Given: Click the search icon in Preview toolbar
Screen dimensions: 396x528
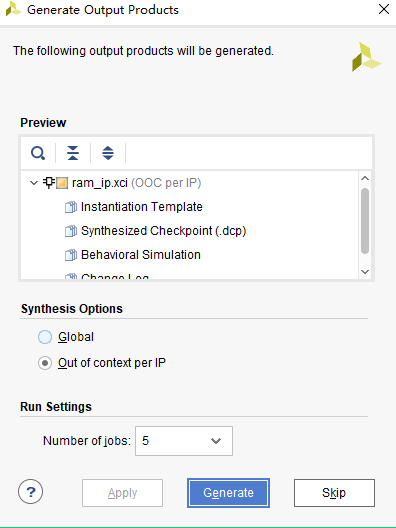Looking at the screenshot, I should (38, 153).
